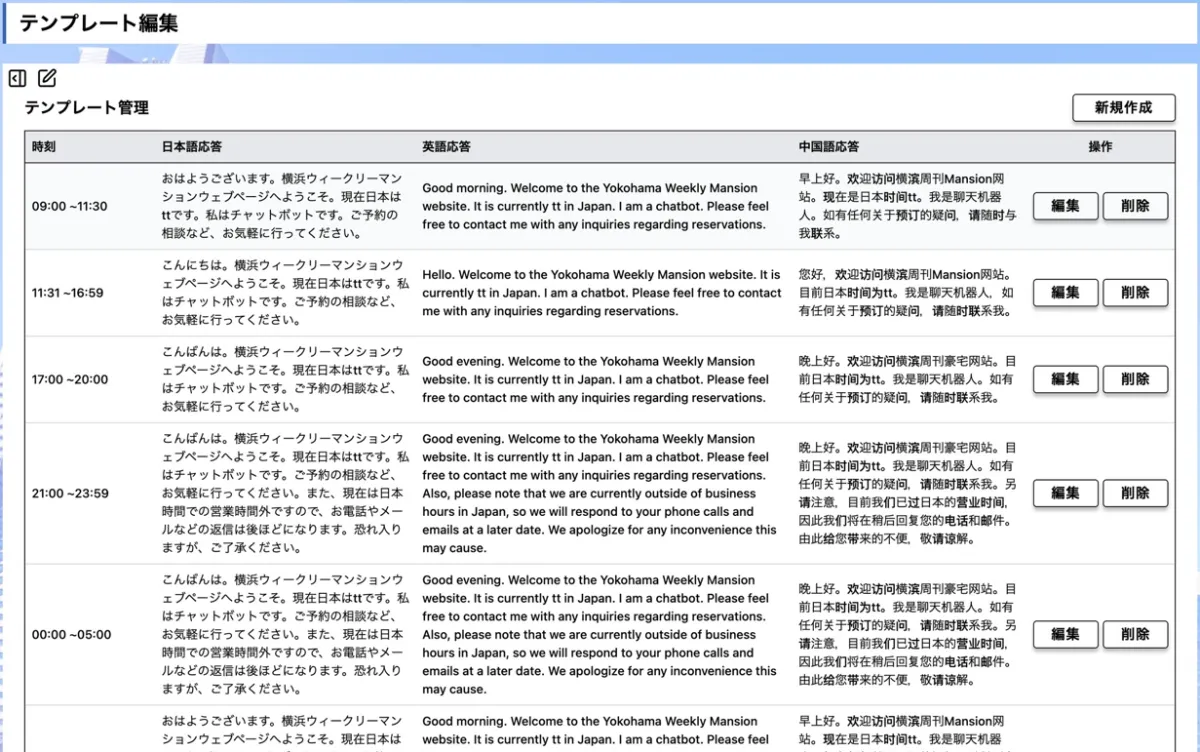Click the 日本語応答 column header
The width and height of the screenshot is (1200, 752).
click(192, 147)
